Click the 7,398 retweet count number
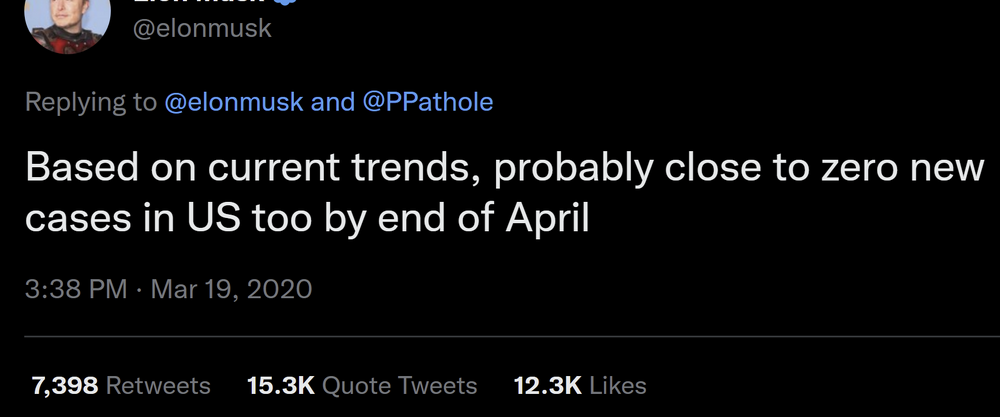The width and height of the screenshot is (1000, 417). tap(62, 385)
